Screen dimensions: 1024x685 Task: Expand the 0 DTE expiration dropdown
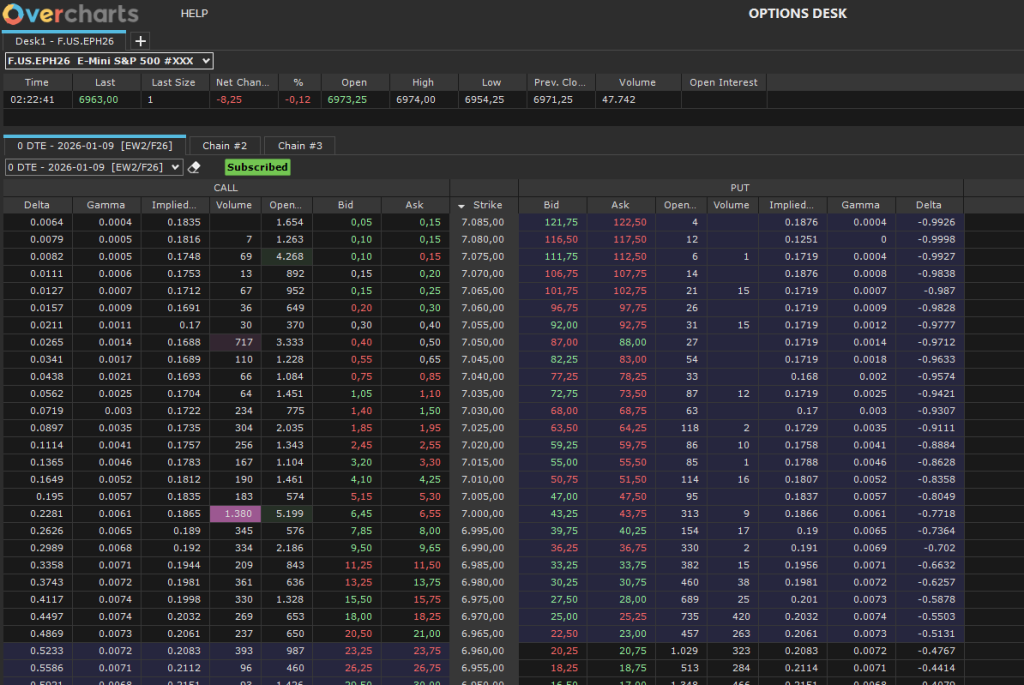pyautogui.click(x=94, y=167)
